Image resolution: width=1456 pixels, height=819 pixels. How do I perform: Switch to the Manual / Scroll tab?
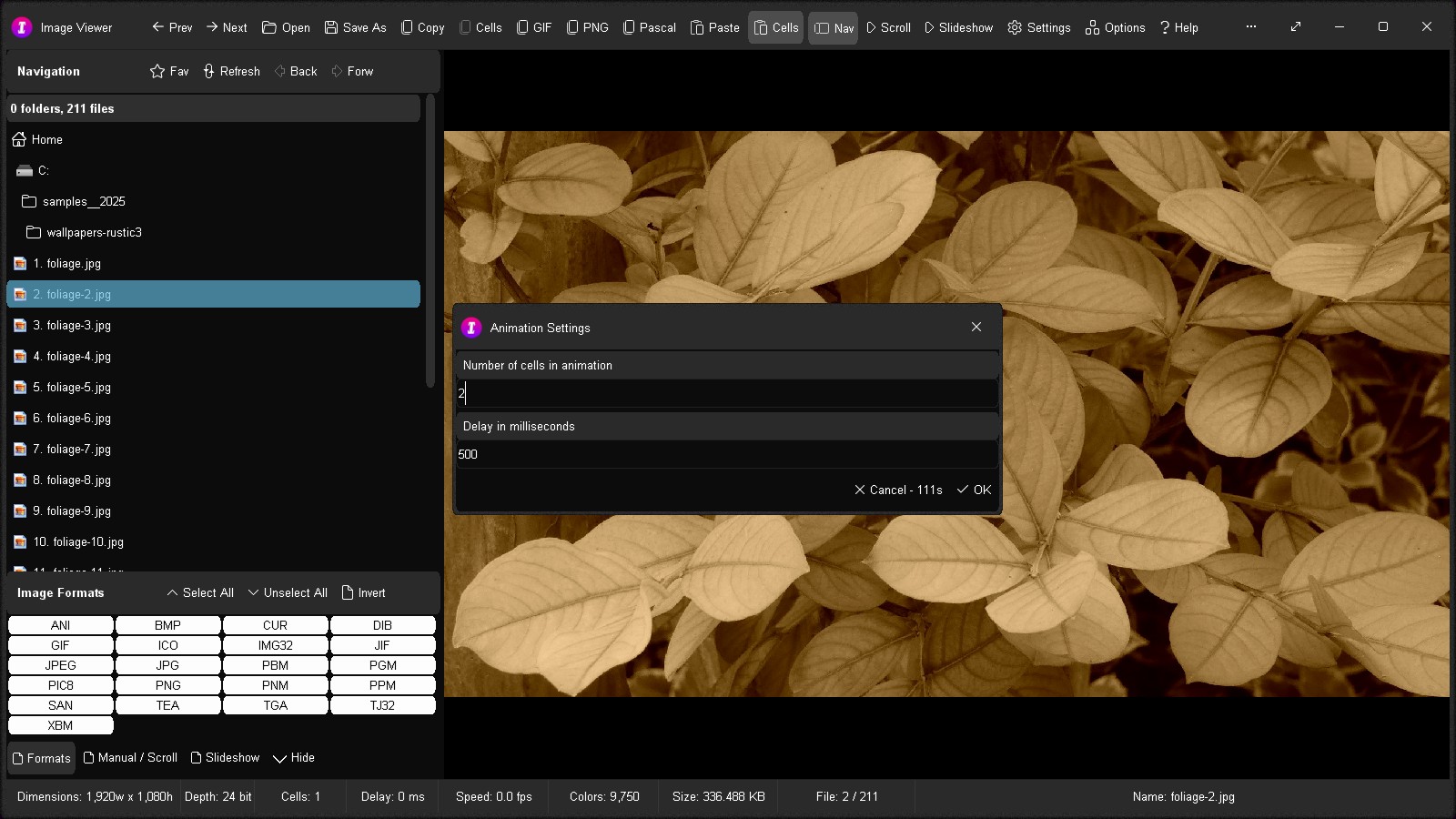[x=130, y=758]
